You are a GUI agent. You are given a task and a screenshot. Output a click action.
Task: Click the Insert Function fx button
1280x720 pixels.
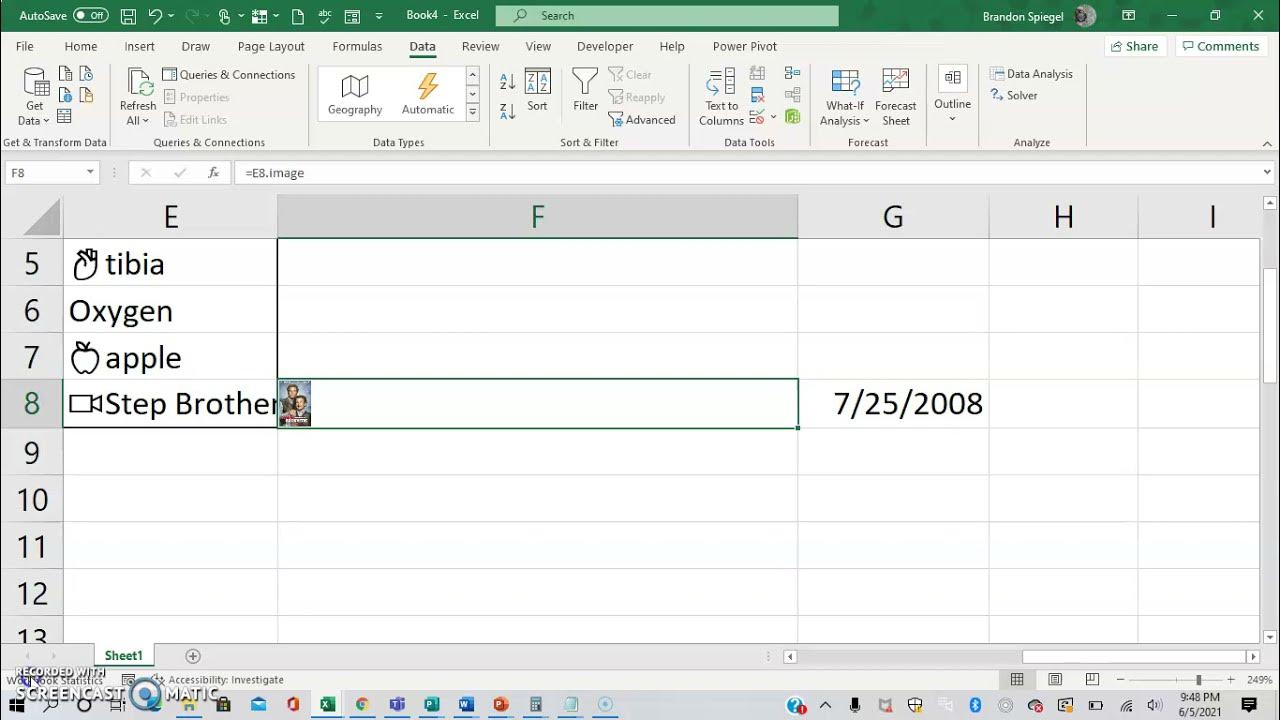coord(213,173)
